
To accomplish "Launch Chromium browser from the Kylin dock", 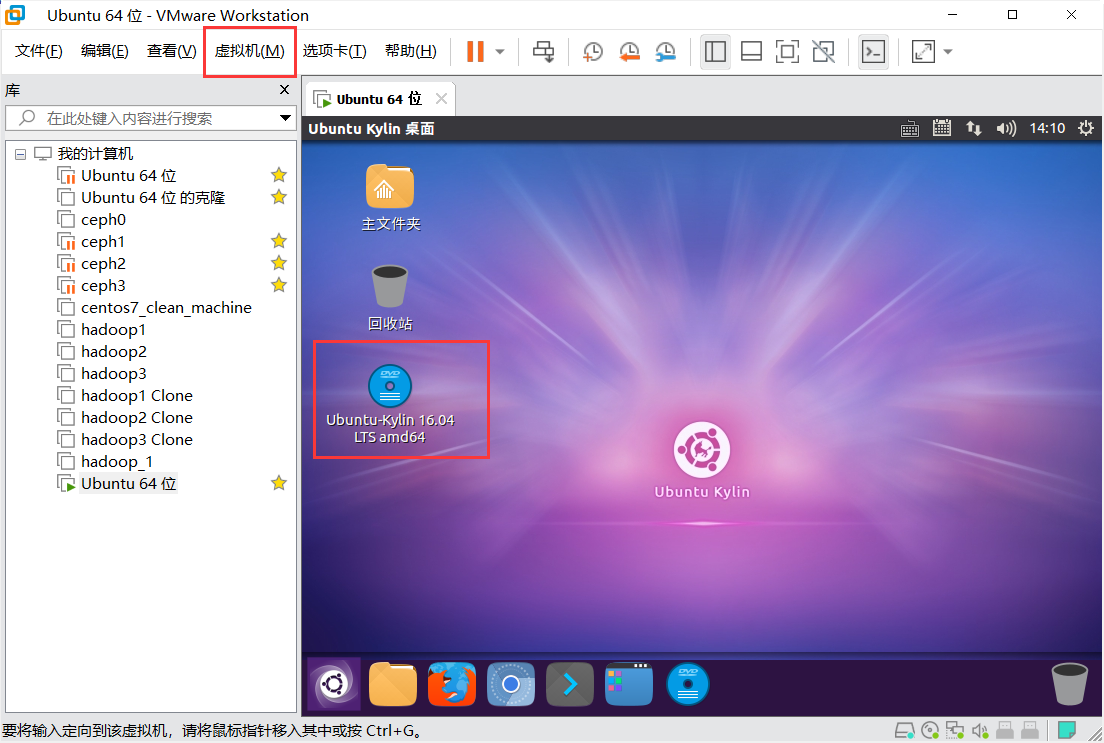I will [511, 683].
